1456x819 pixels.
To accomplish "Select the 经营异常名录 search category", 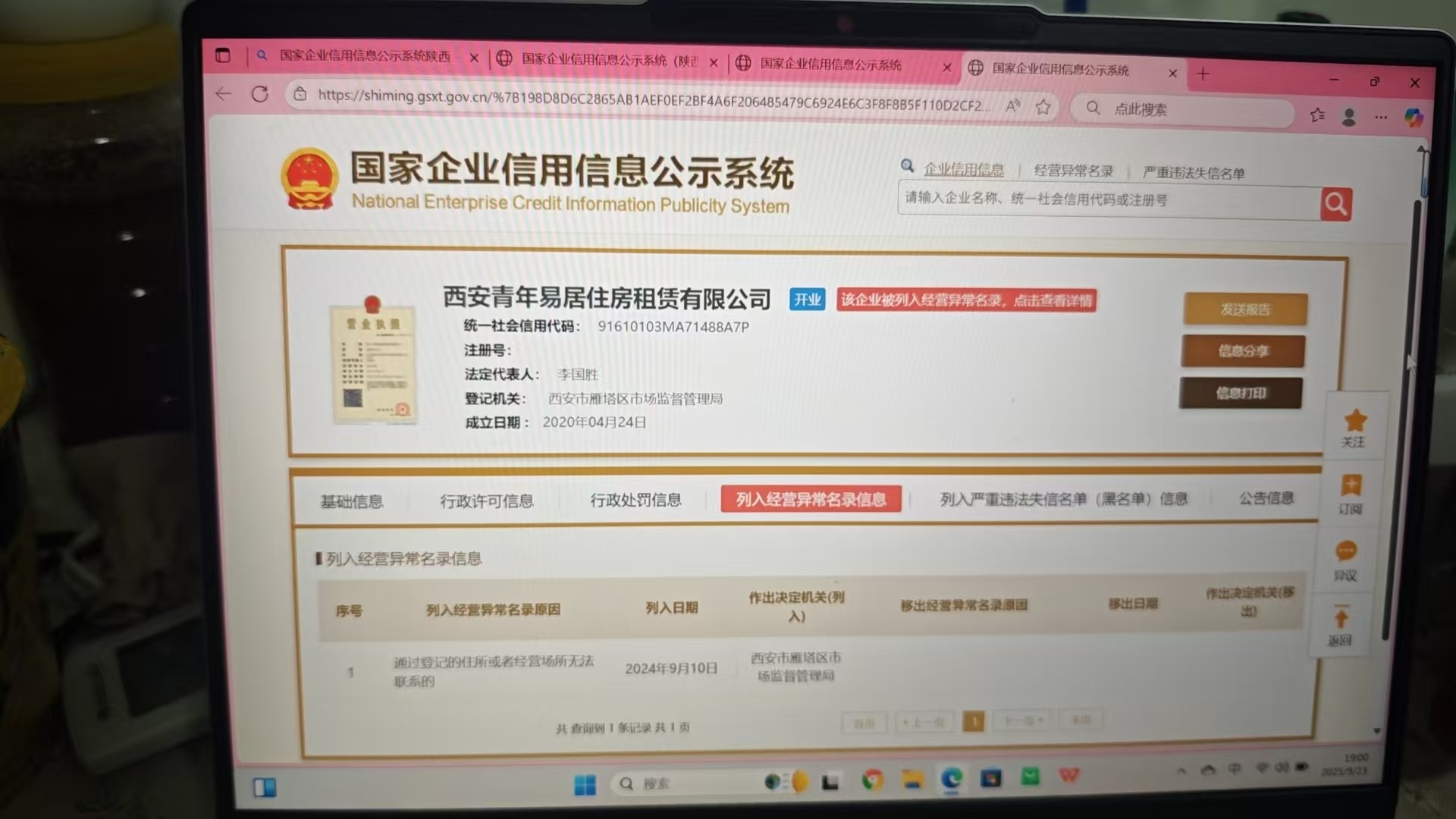I will tap(1073, 171).
